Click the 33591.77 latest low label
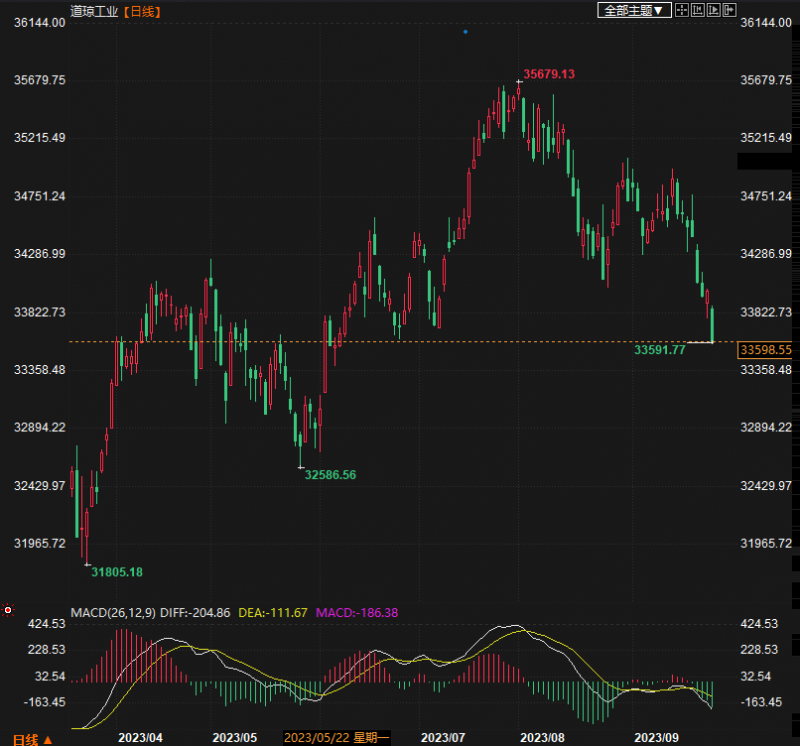The image size is (800, 746). pos(660,350)
